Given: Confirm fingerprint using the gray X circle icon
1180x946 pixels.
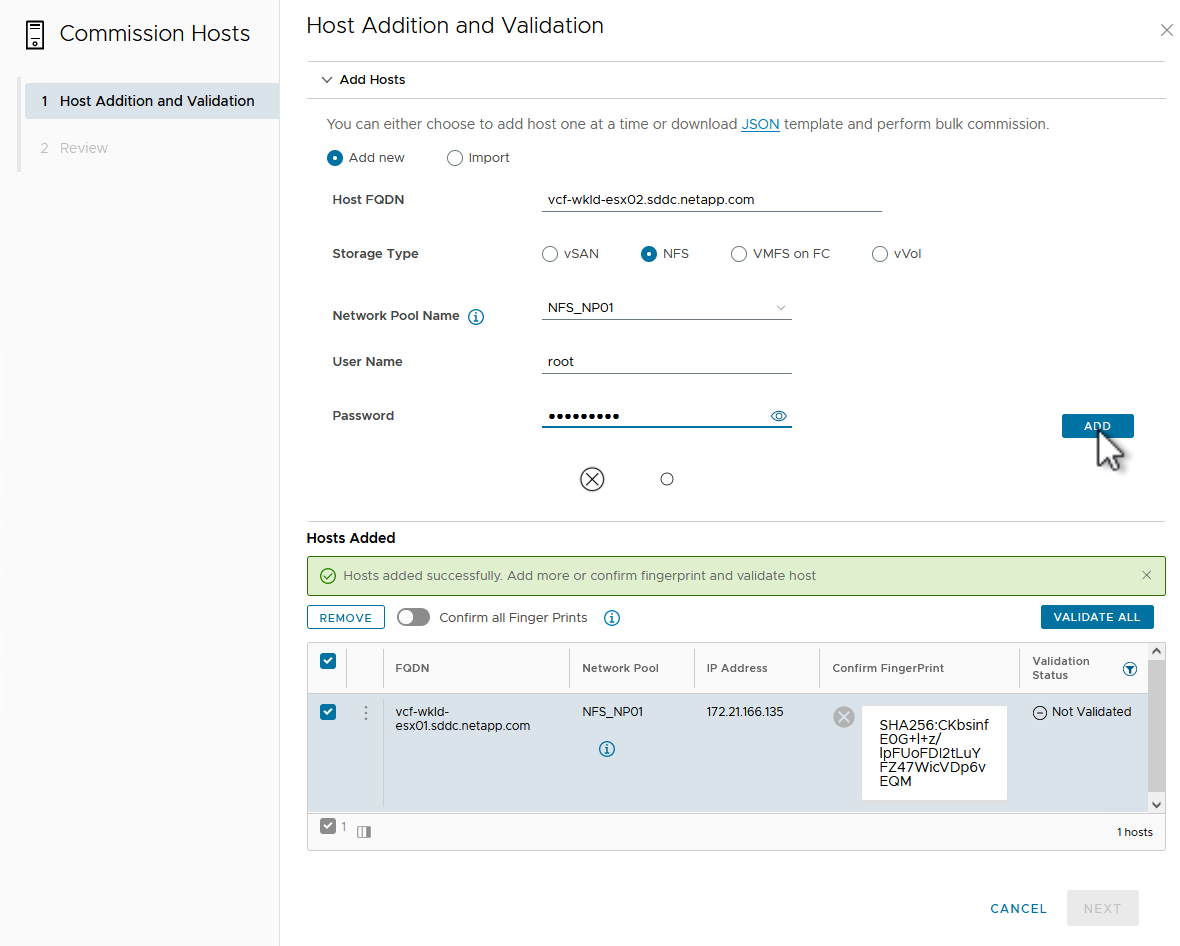Looking at the screenshot, I should 844,716.
